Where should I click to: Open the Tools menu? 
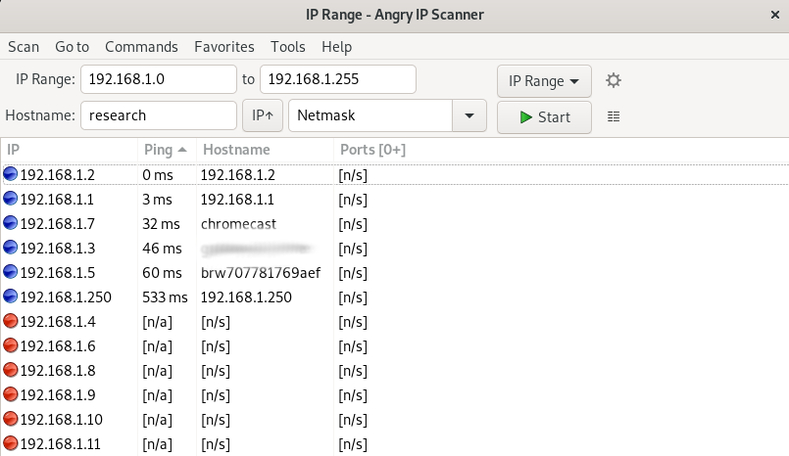pyautogui.click(x=288, y=47)
